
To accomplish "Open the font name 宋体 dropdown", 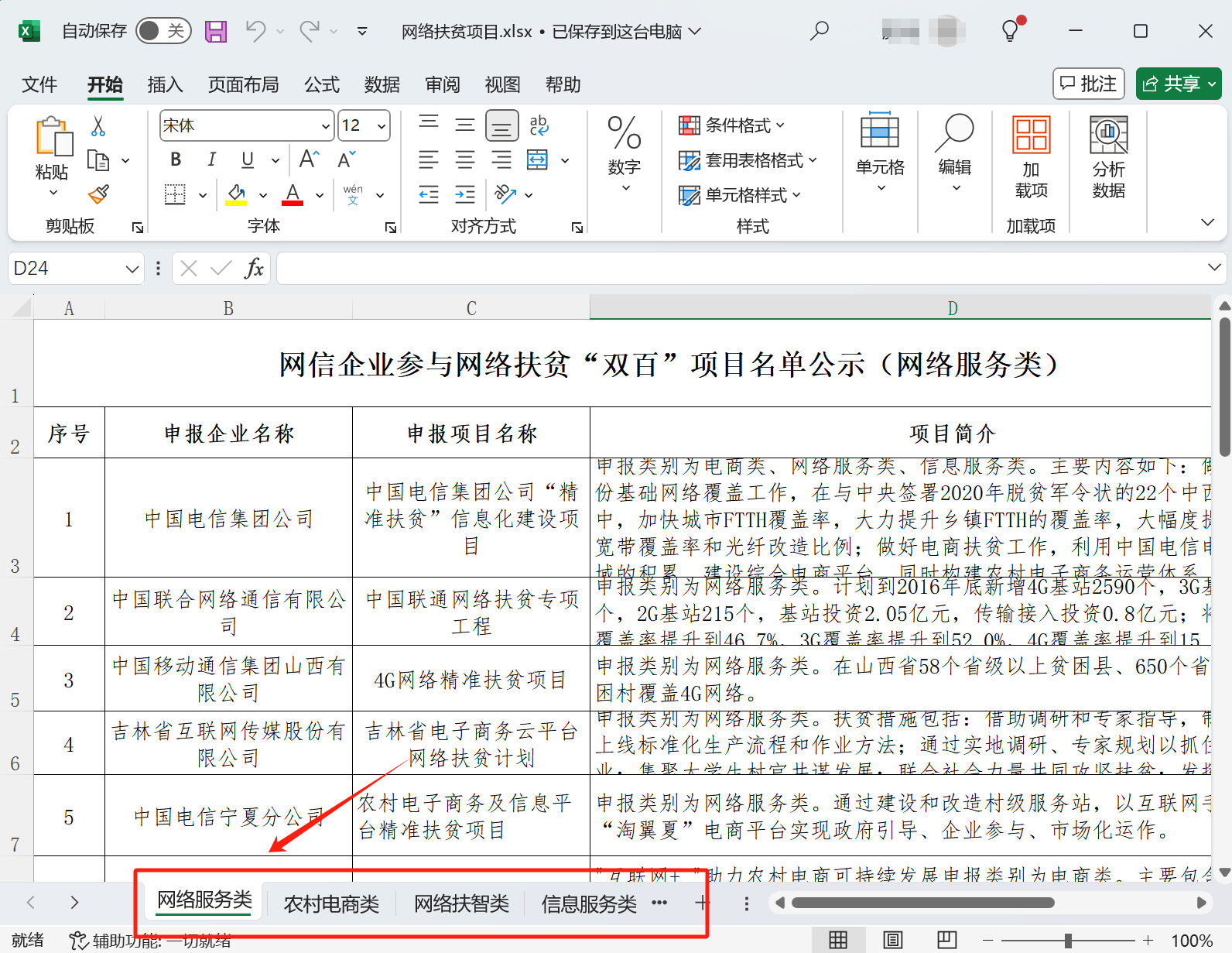I will tap(326, 125).
